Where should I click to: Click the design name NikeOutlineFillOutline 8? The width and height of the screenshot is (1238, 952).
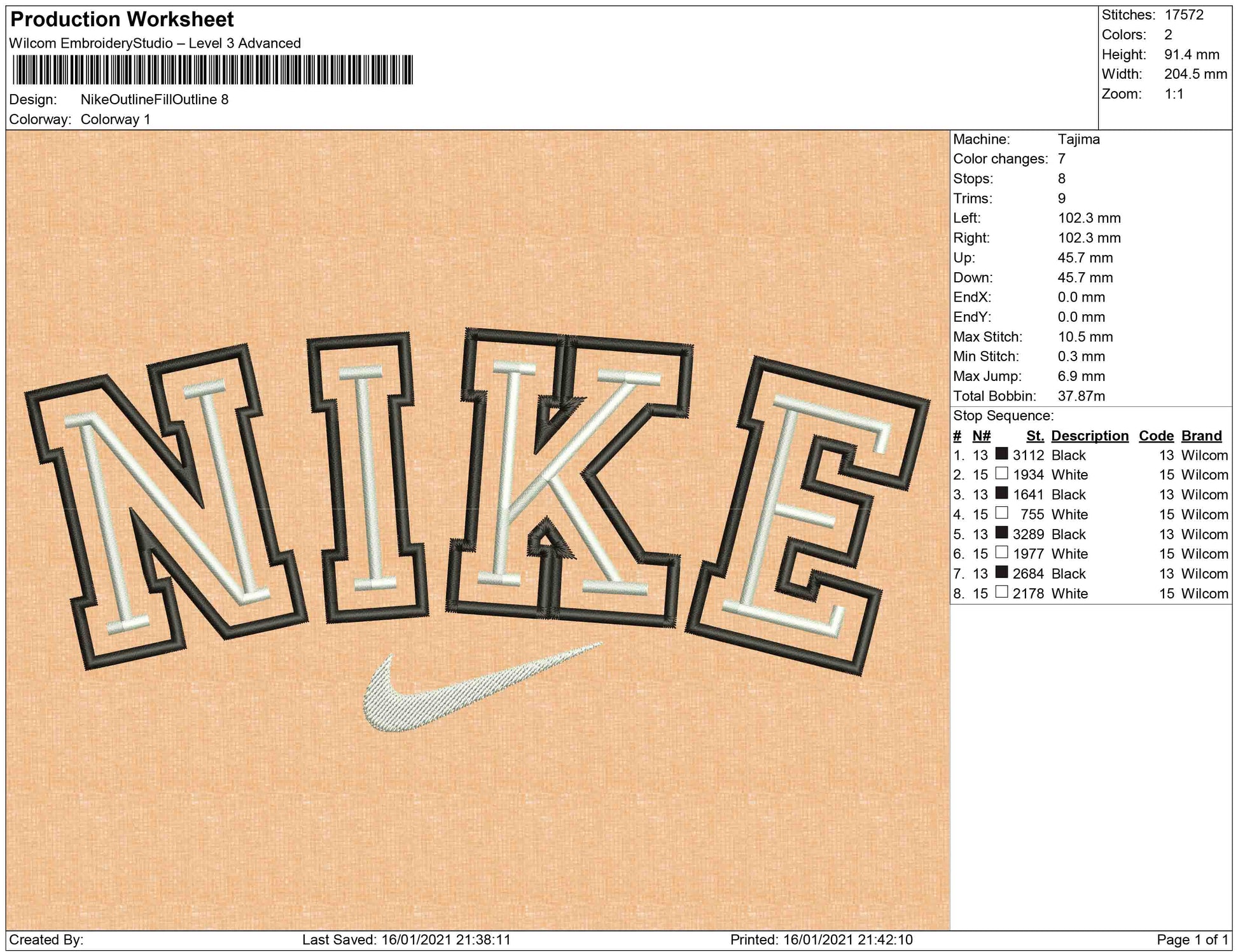pyautogui.click(x=155, y=99)
